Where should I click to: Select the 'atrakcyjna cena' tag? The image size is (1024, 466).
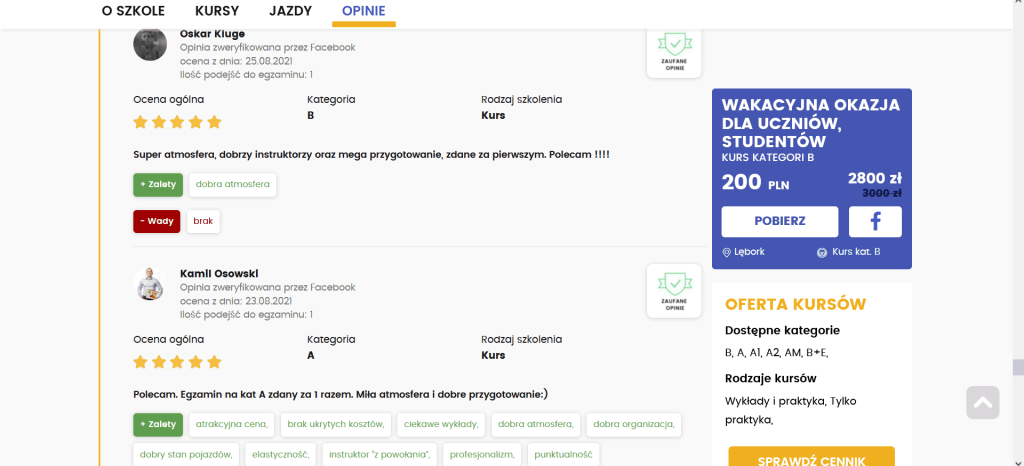(231, 424)
